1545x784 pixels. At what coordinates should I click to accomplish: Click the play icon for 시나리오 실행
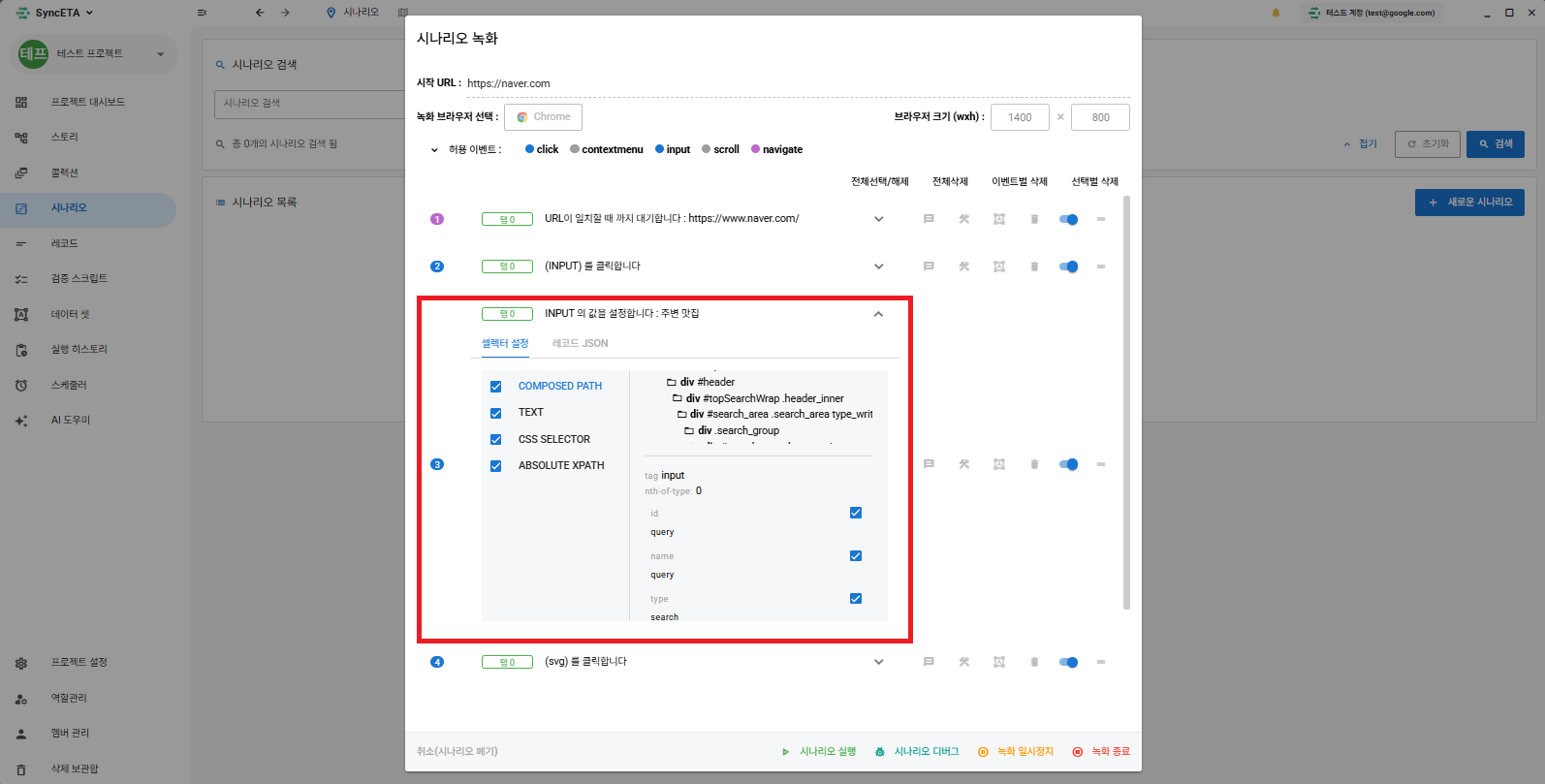pyautogui.click(x=785, y=752)
